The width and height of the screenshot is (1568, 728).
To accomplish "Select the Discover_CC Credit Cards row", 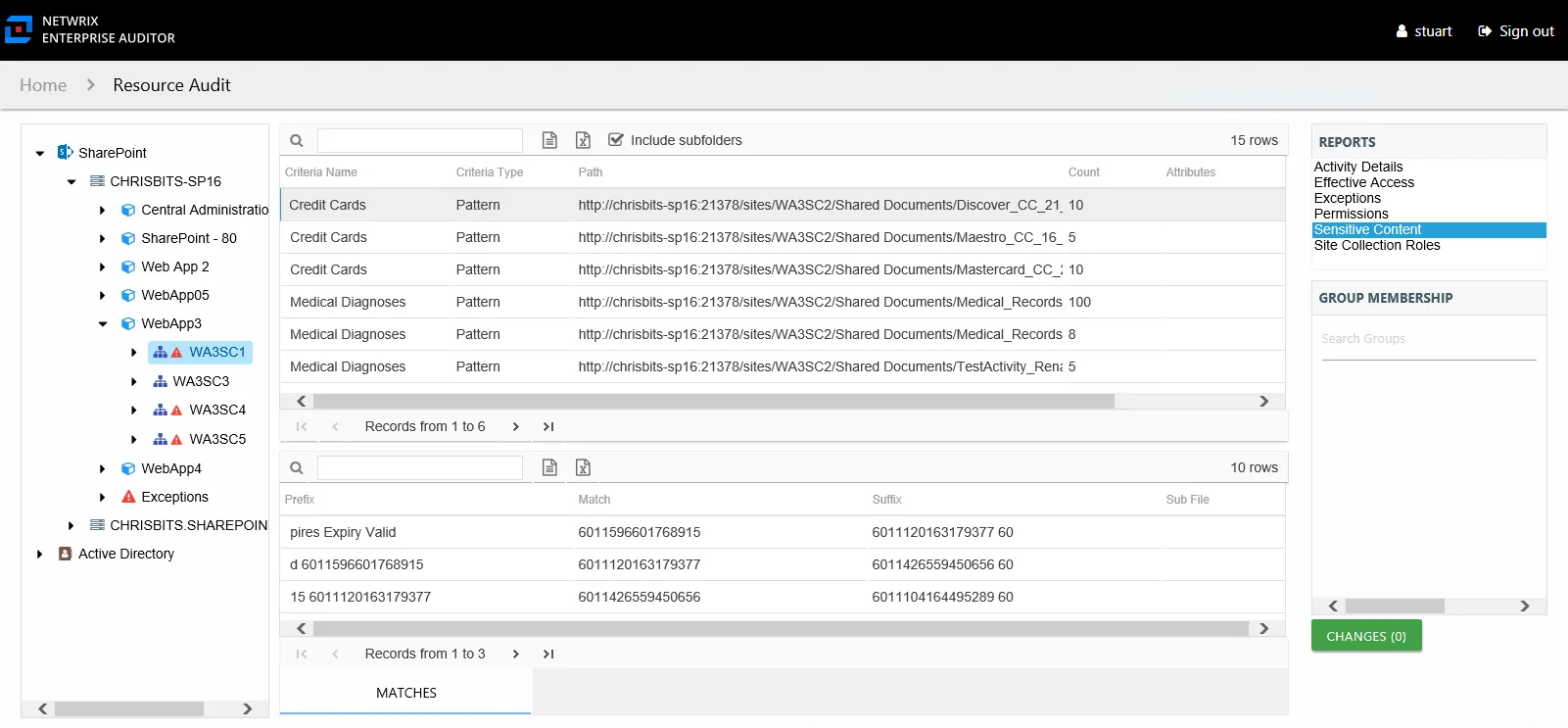I will pos(783,205).
